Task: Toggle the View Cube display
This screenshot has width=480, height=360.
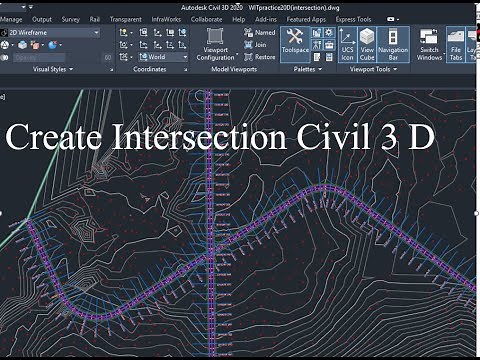Action: (x=367, y=44)
